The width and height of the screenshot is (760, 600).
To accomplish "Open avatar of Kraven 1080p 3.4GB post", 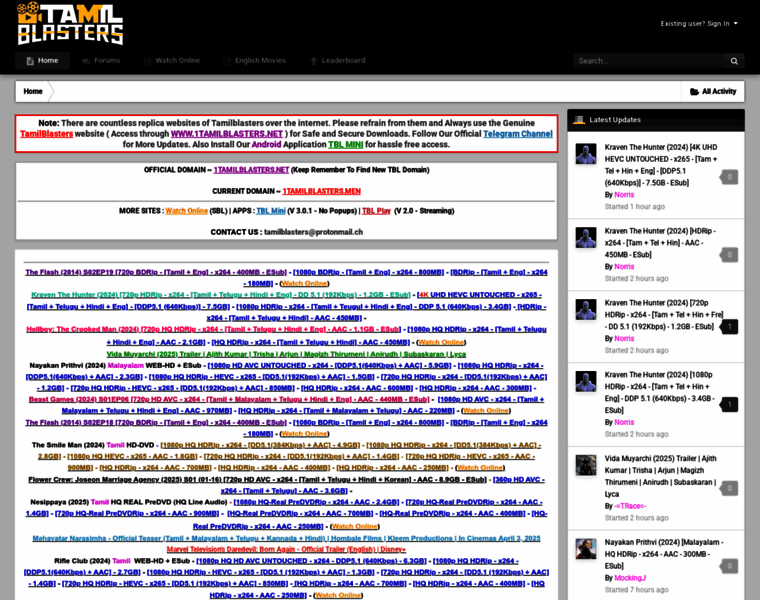I will coord(586,381).
